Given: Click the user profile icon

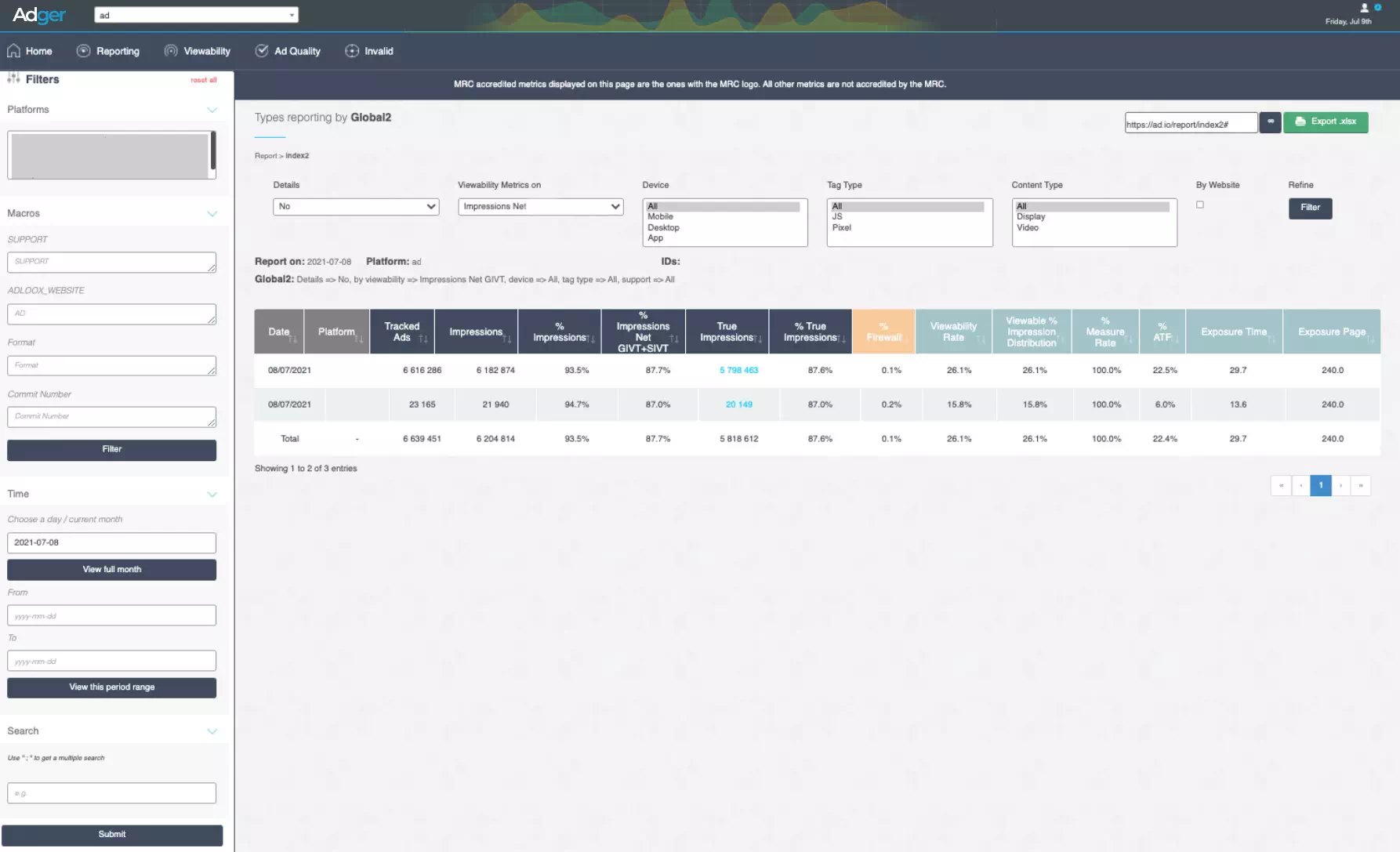Looking at the screenshot, I should pos(1364,8).
